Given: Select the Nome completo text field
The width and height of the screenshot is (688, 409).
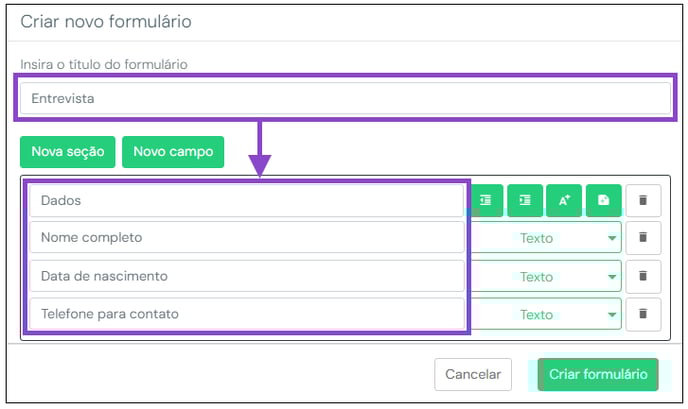Looking at the screenshot, I should tap(247, 237).
